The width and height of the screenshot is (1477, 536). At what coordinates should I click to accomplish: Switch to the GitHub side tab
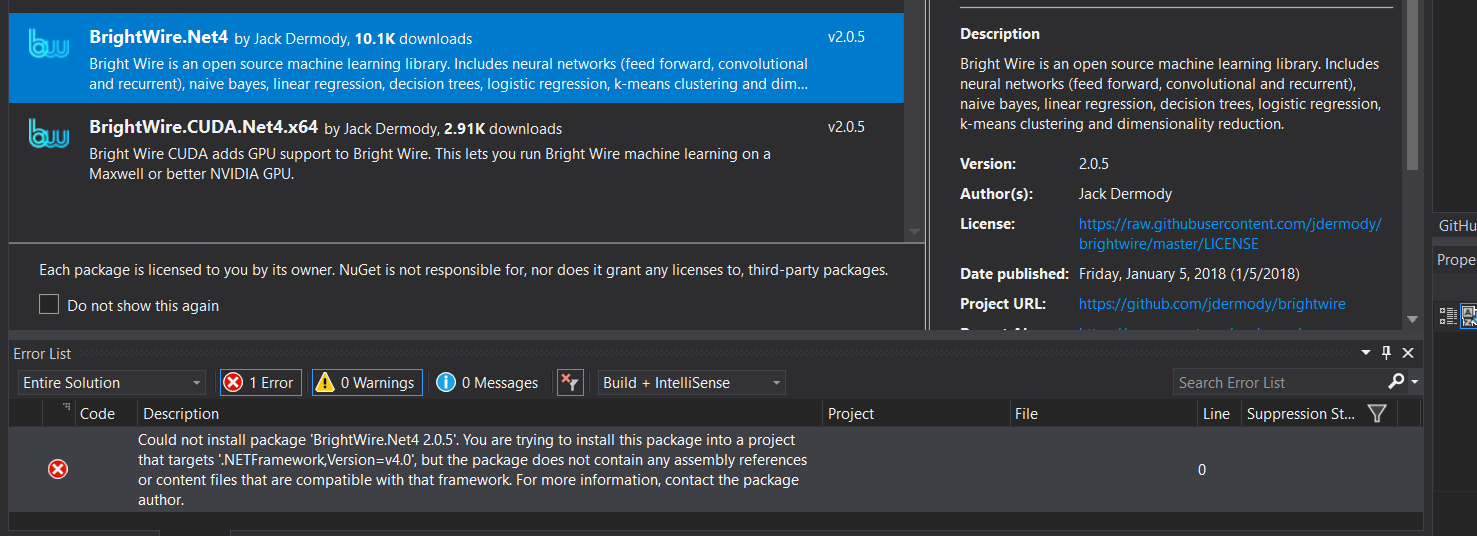[1457, 226]
